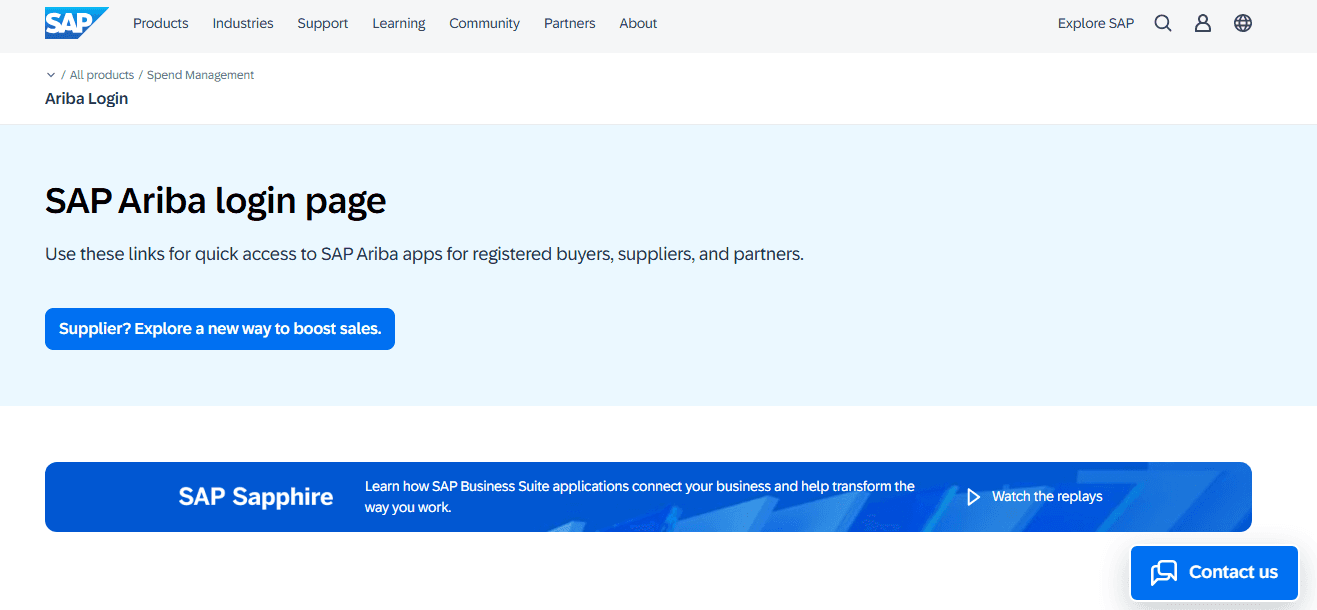Expand the breadcrumb chevron arrow
The image size is (1317, 610).
(51, 75)
